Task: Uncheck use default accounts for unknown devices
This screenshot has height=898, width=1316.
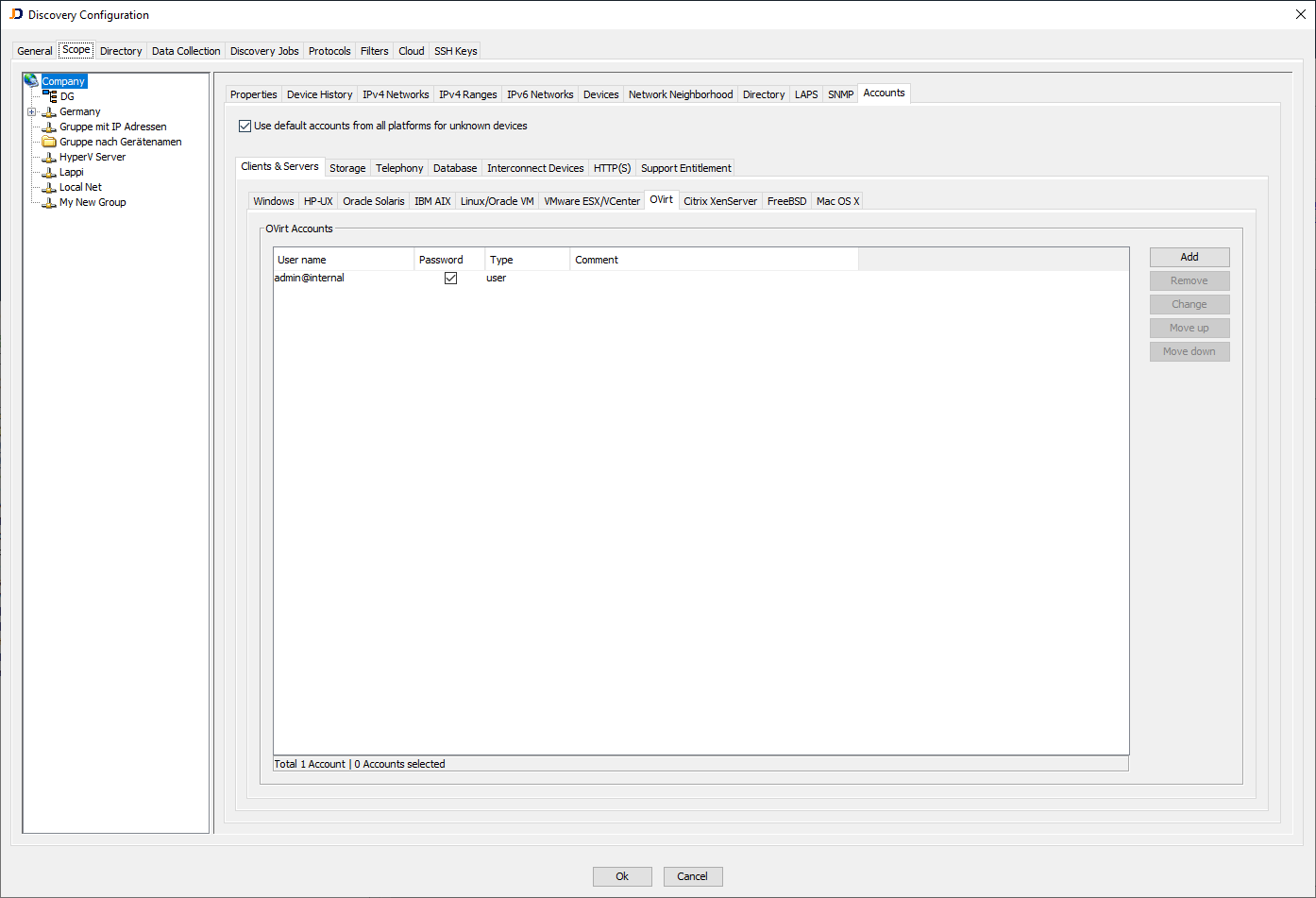Action: tap(245, 125)
